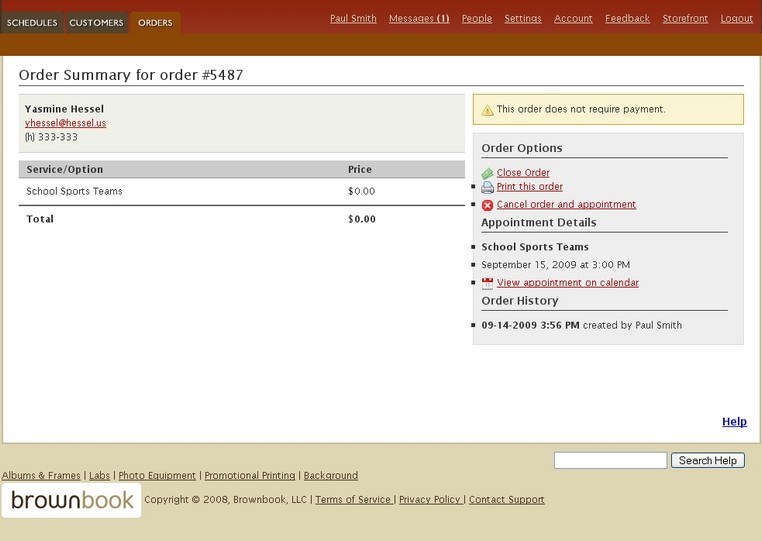Open Albums & Frames footer link
Viewport: 762px width, 541px height.
[41, 475]
